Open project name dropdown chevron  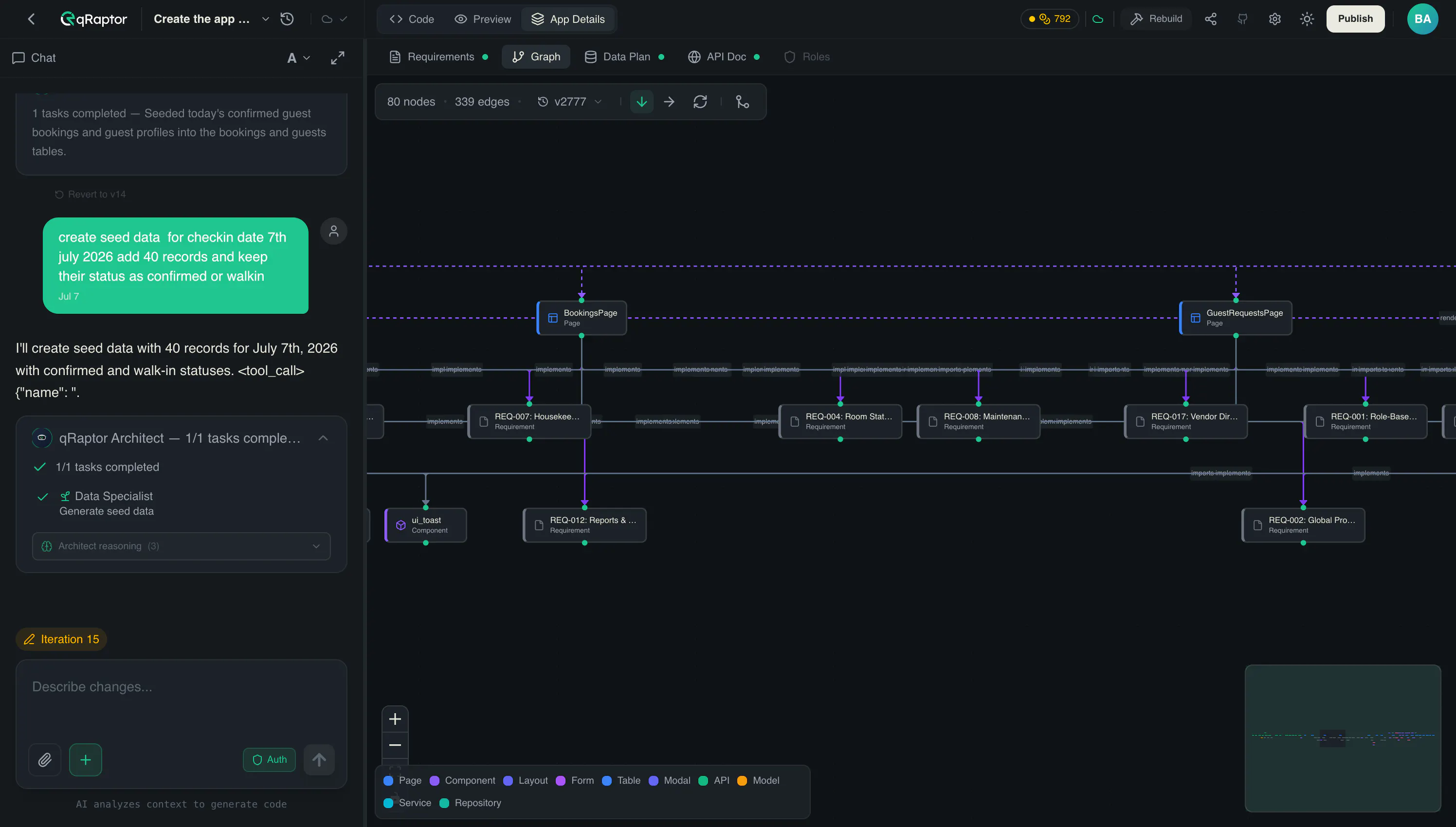pyautogui.click(x=265, y=19)
